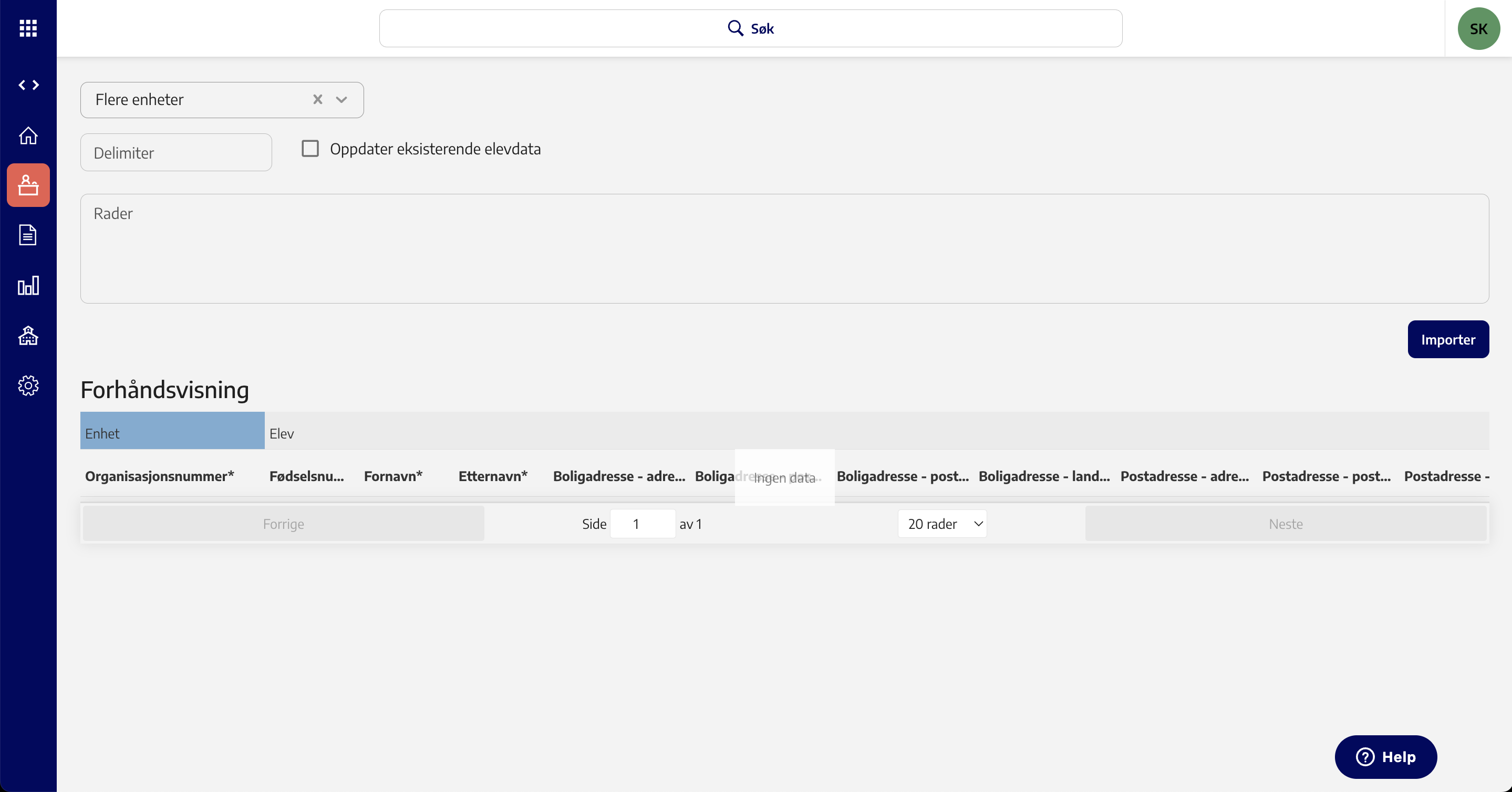
Task: Click the magnifier icon in the search bar
Action: click(x=735, y=28)
